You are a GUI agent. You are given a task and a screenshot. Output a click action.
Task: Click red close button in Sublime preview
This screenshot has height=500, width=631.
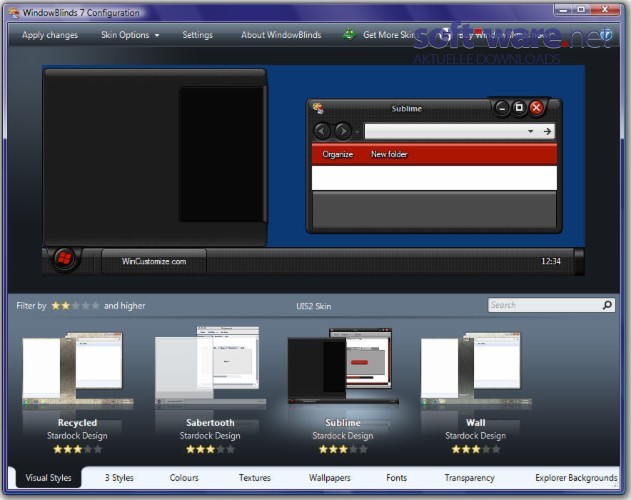(x=536, y=107)
